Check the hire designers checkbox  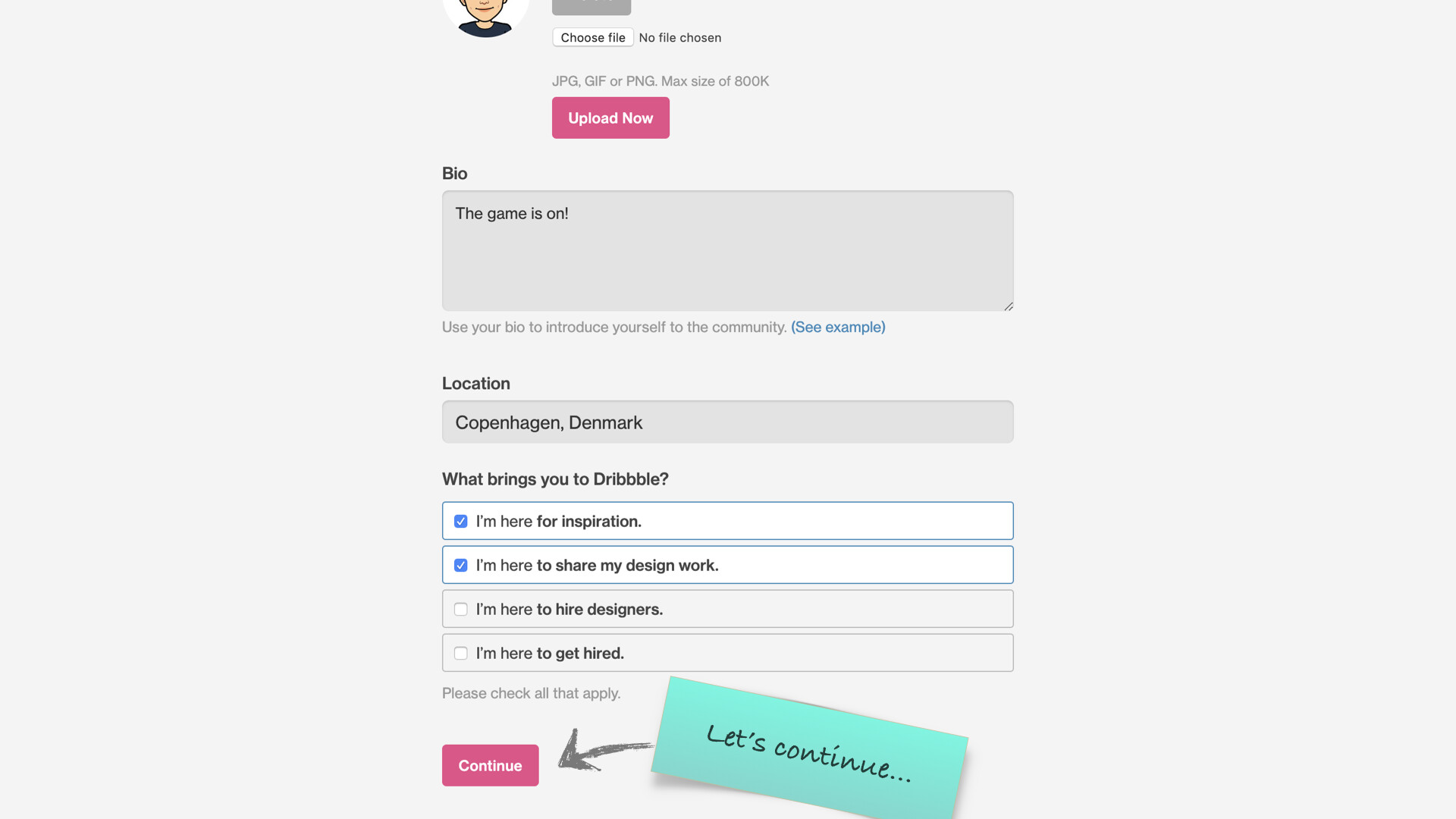tap(460, 610)
